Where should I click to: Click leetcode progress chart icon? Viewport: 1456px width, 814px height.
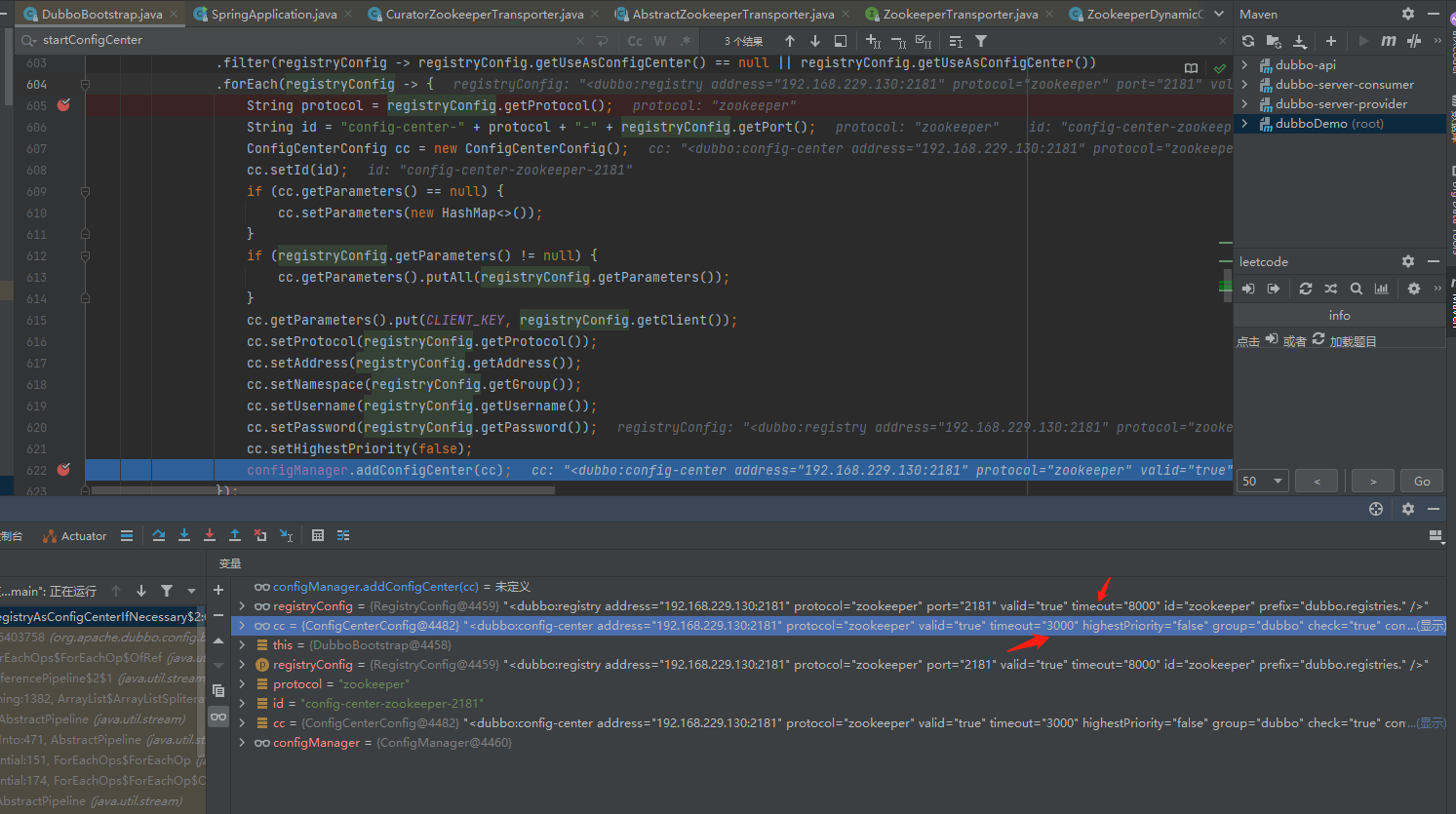click(x=1382, y=289)
